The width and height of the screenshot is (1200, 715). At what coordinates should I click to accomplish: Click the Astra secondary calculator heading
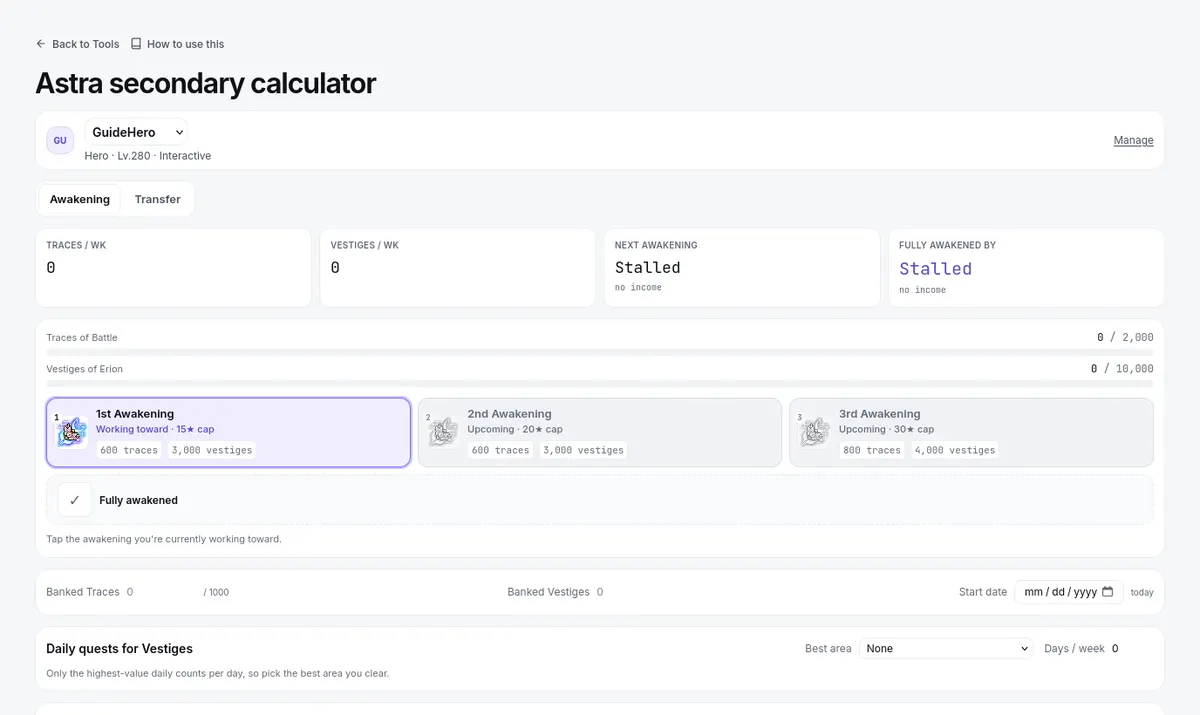pos(205,83)
